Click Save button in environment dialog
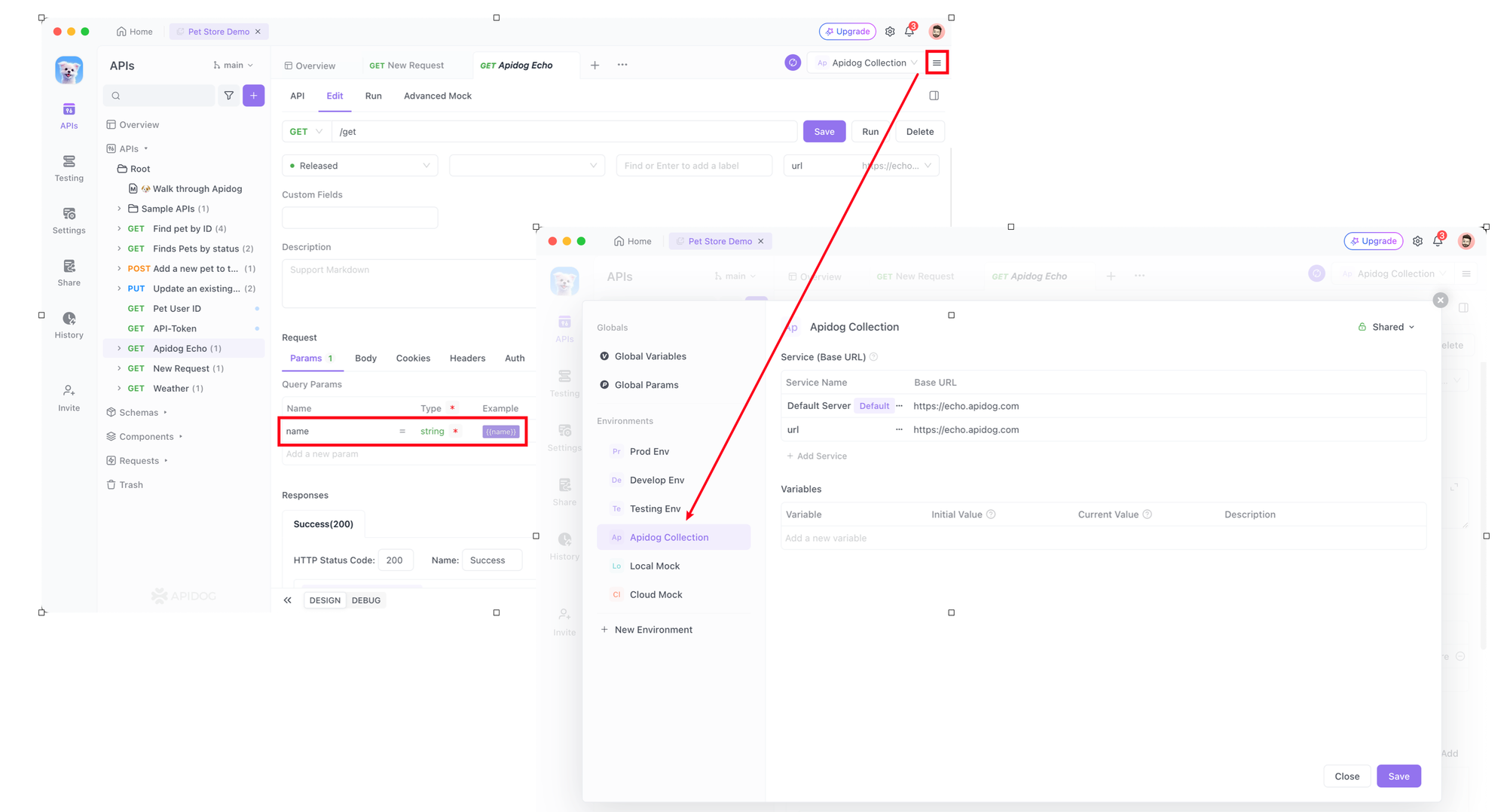This screenshot has height=812, width=1507. pos(1398,776)
